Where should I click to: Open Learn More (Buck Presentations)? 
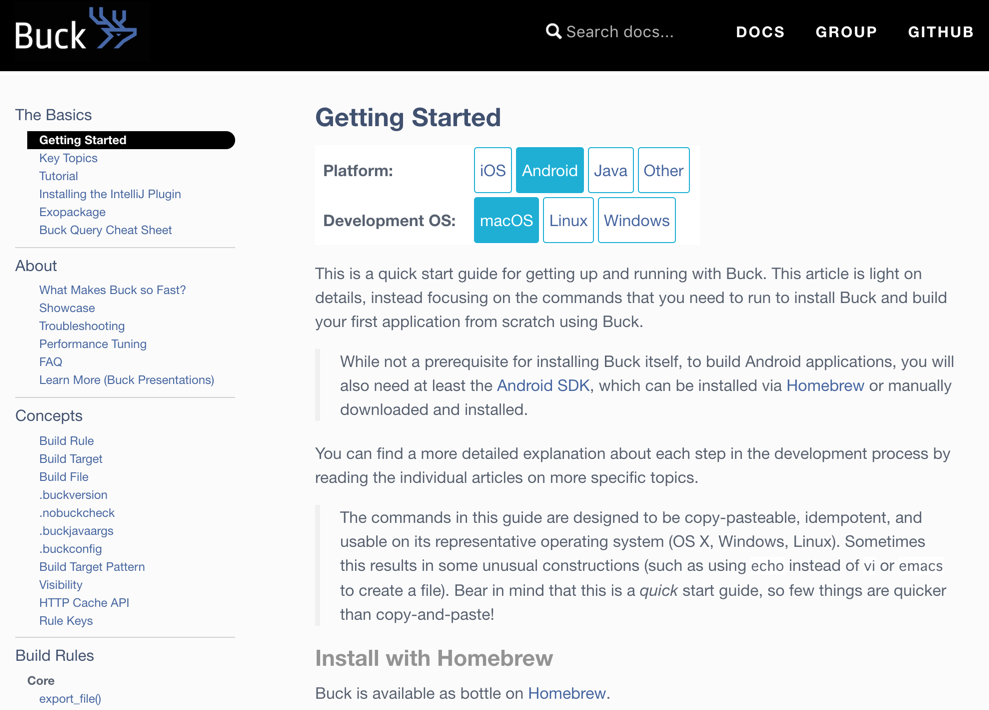coord(126,380)
